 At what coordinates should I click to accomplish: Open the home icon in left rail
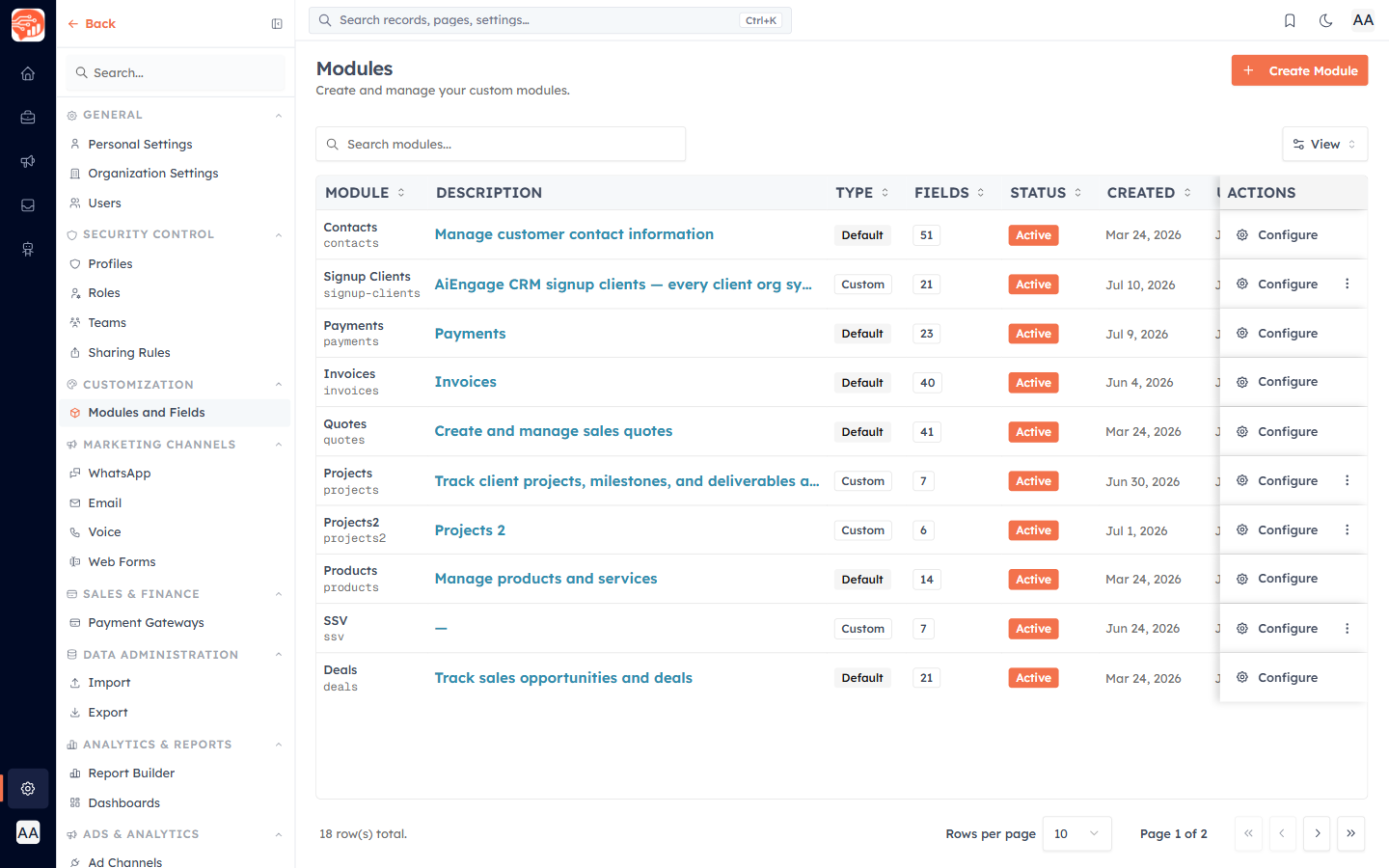28,73
